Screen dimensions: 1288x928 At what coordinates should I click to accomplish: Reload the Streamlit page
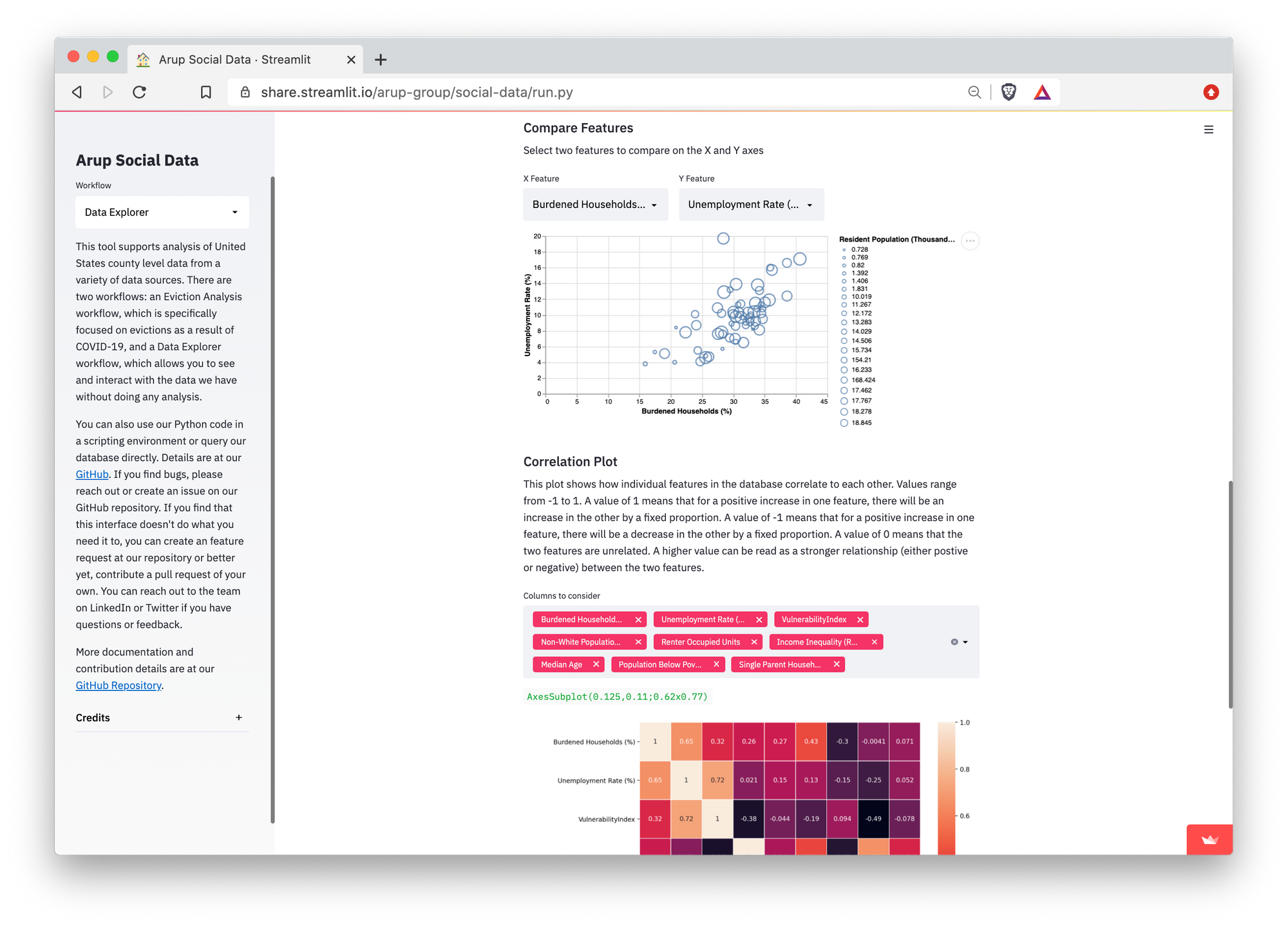[139, 92]
